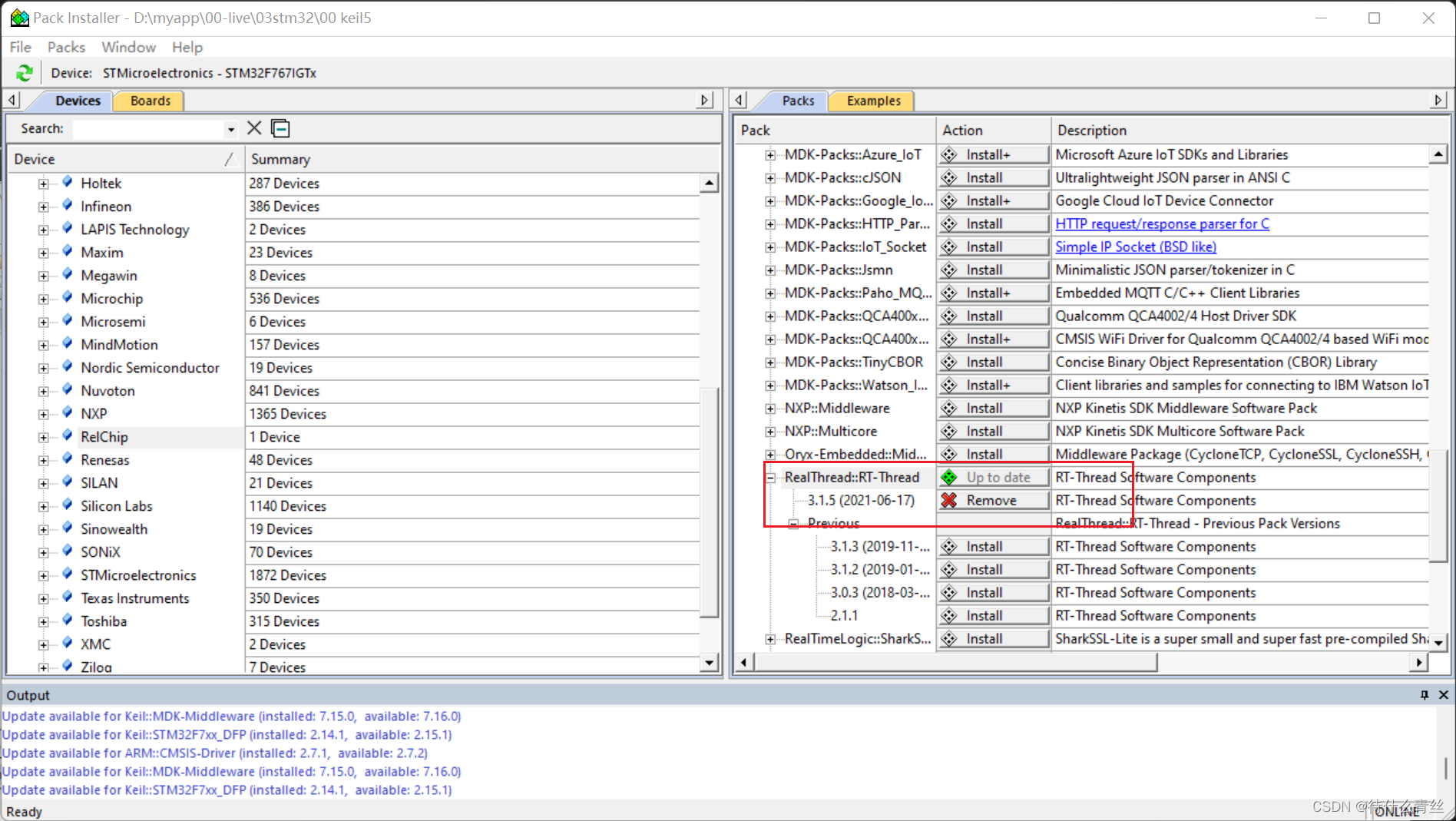Click the green up-to-date status icon

(x=950, y=477)
